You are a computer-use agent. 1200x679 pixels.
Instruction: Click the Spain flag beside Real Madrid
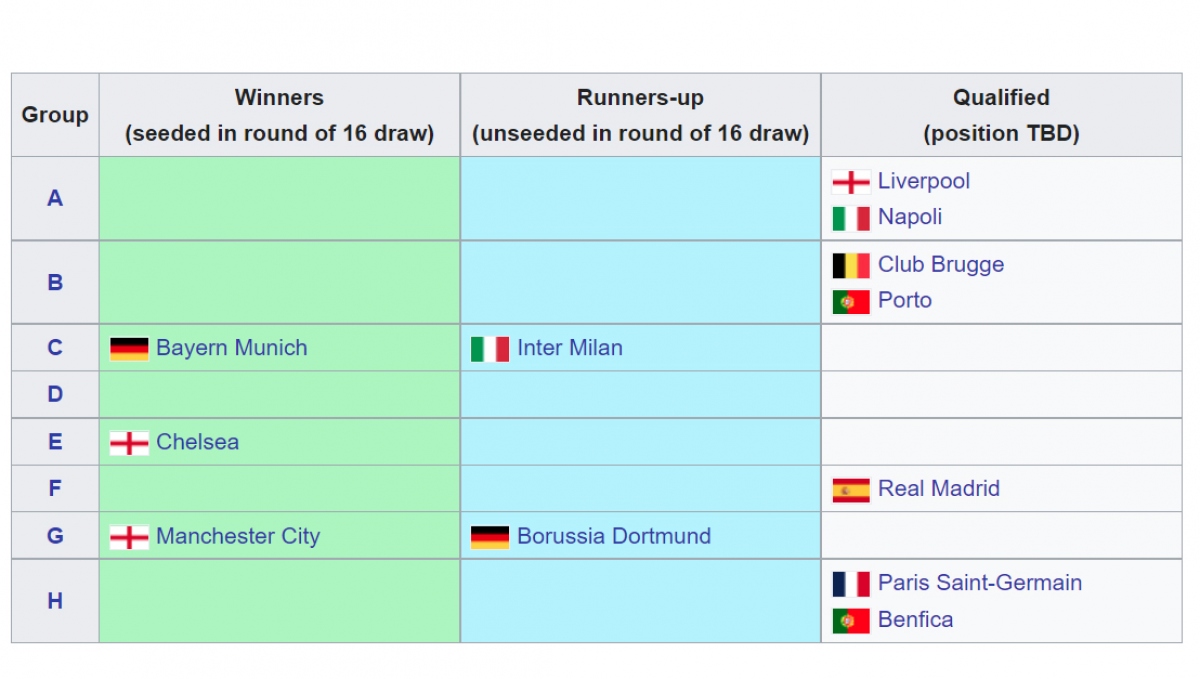(x=851, y=489)
